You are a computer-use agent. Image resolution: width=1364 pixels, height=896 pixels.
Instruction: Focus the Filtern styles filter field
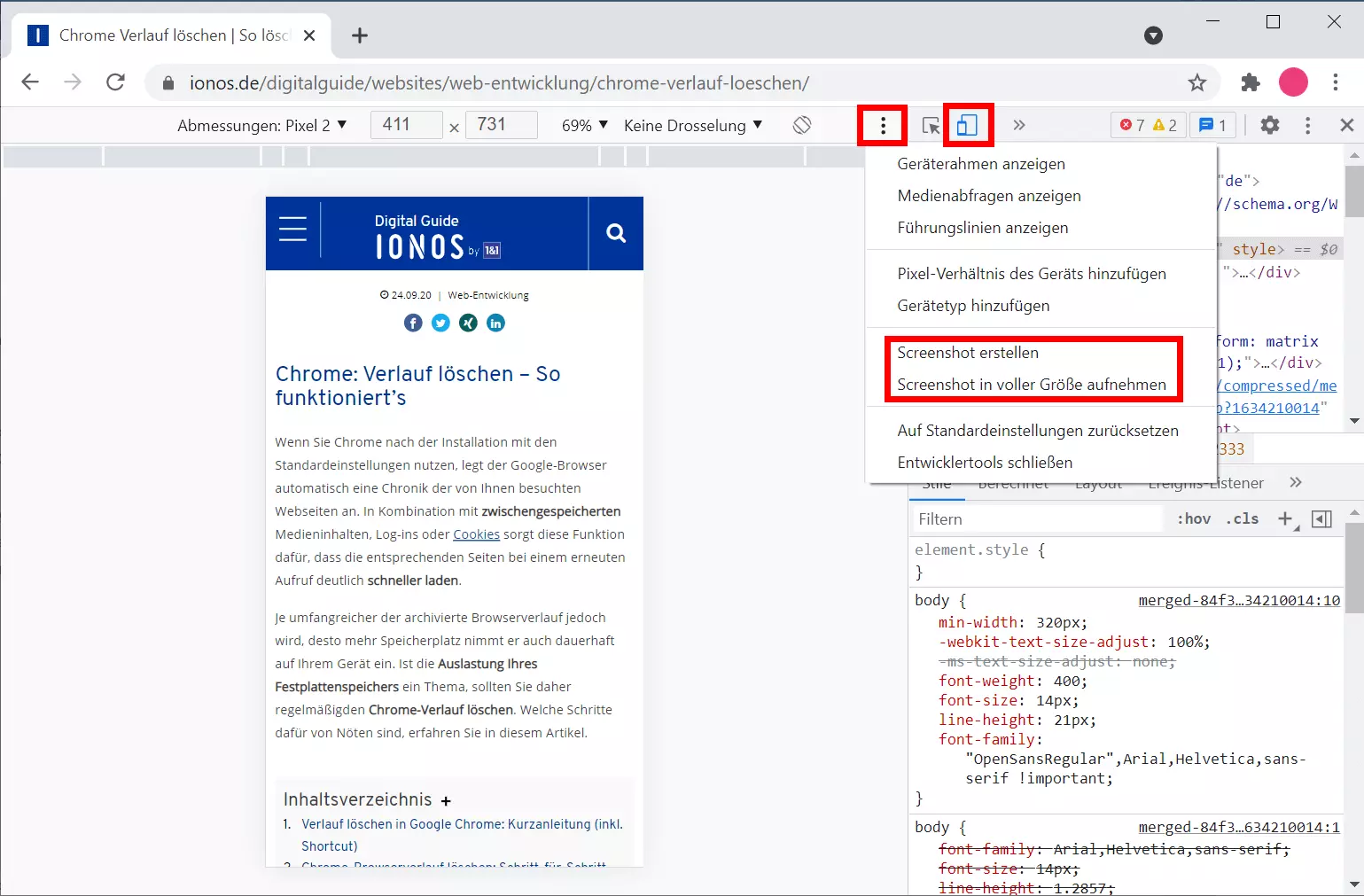pos(1037,519)
